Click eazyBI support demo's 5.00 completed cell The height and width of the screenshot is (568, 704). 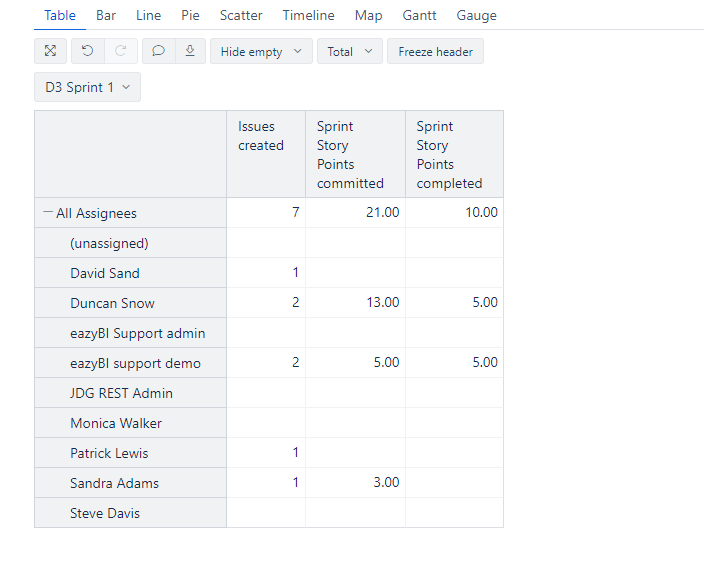(454, 363)
